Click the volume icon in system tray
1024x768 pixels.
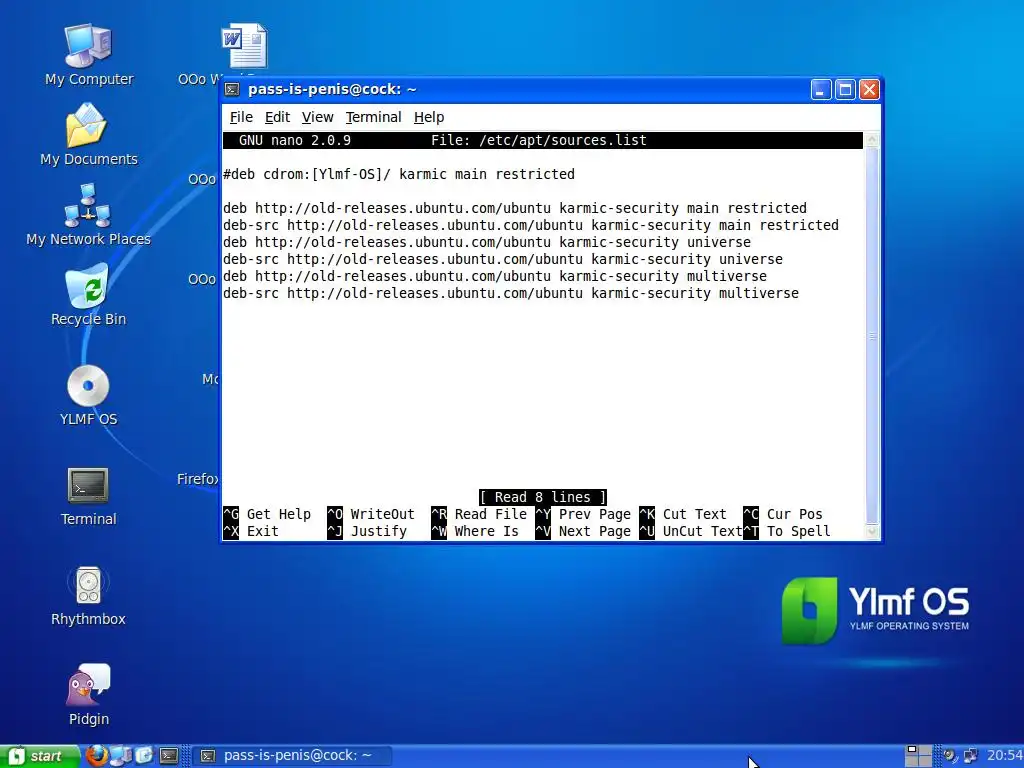tap(950, 756)
